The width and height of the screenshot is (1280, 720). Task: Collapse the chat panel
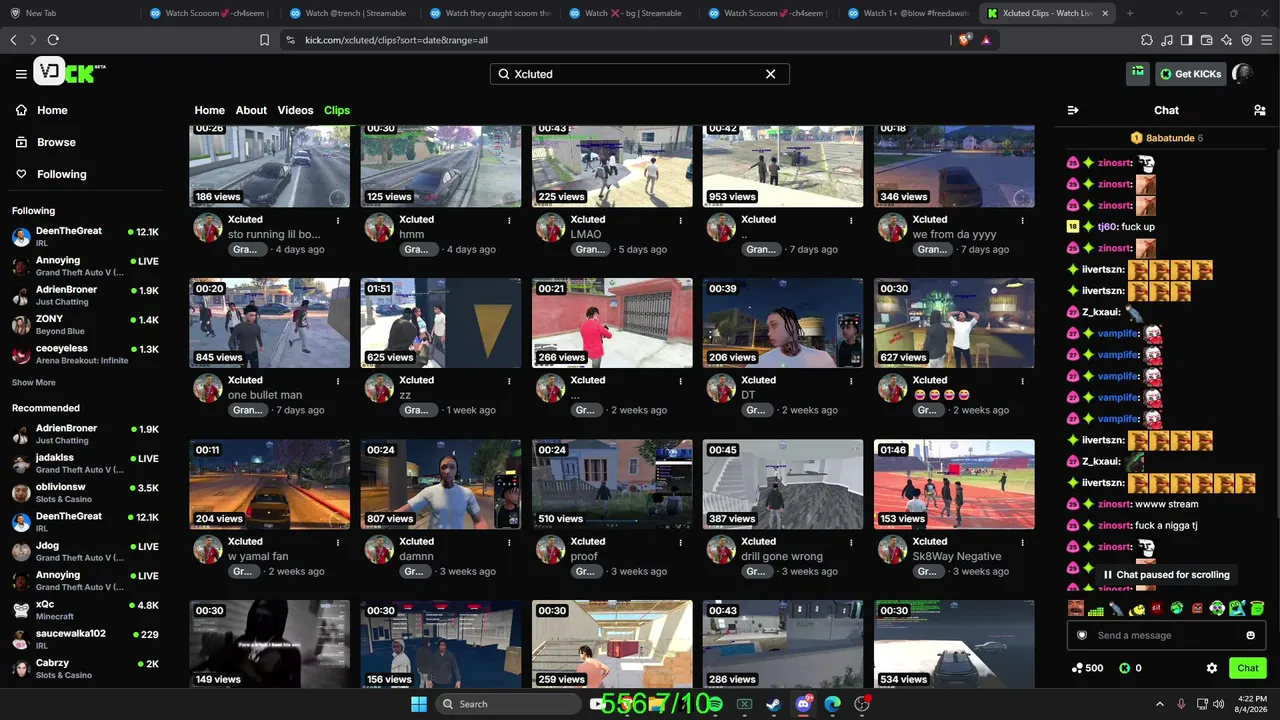pos(1073,110)
